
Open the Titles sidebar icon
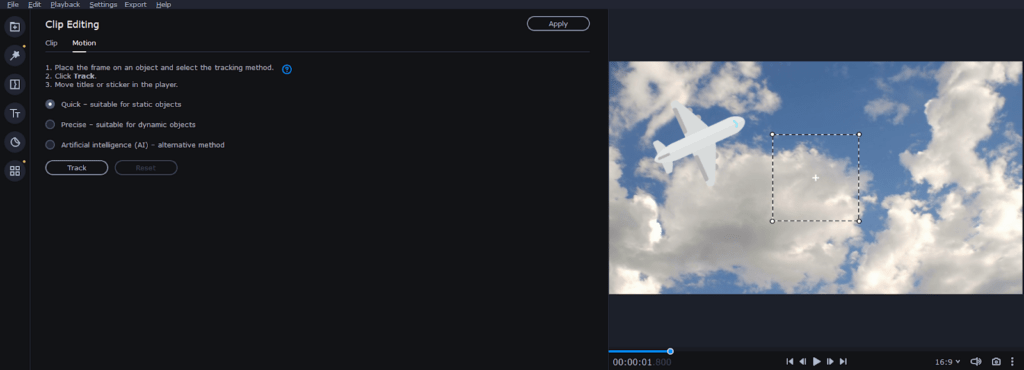coord(15,114)
